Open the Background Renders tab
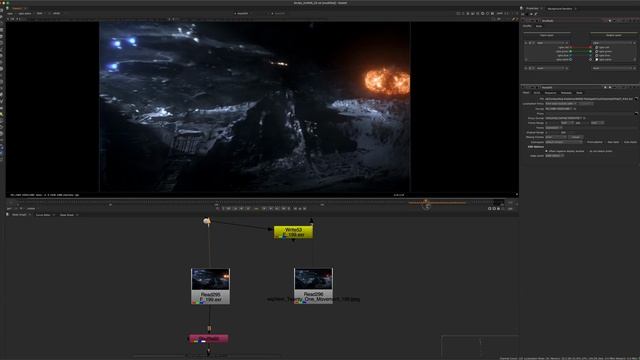Image resolution: width=640 pixels, height=360 pixels. click(x=560, y=8)
